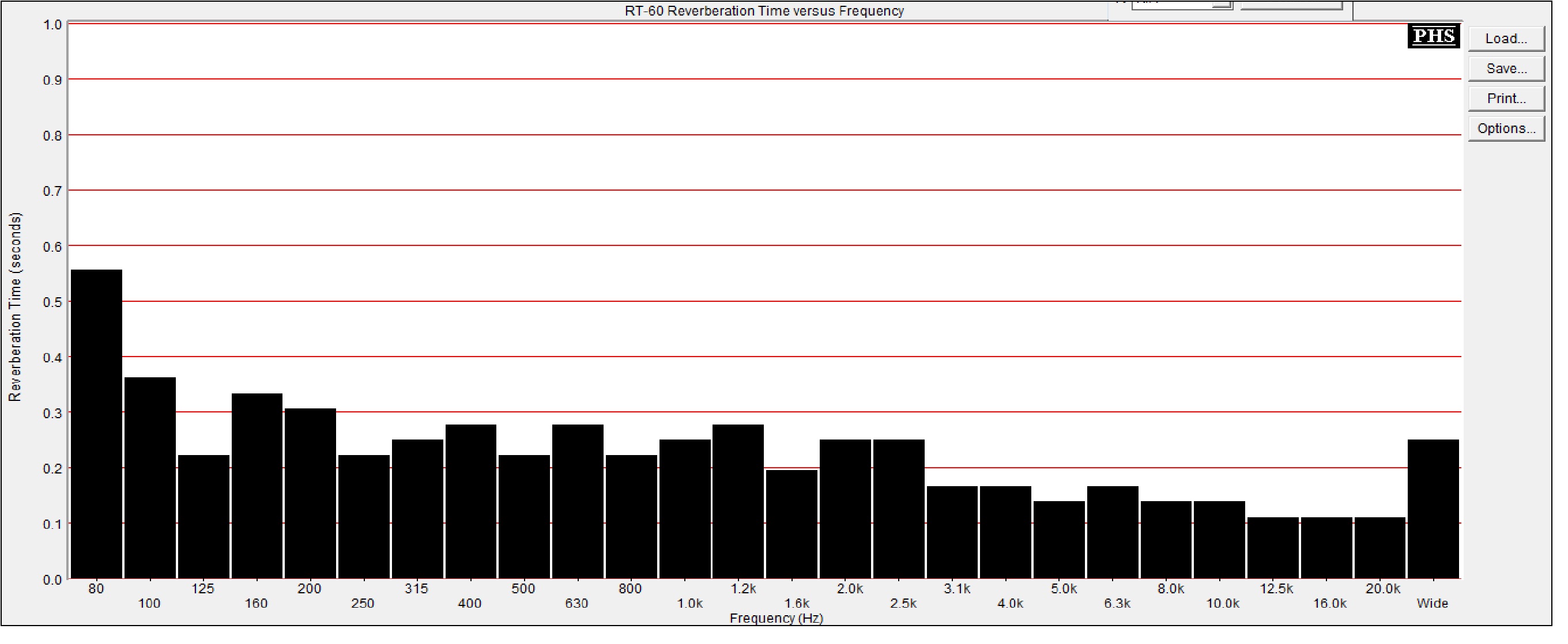Viewport: 1568px width, 644px height.
Task: Click the 1.6k frequency bar
Action: [x=791, y=524]
